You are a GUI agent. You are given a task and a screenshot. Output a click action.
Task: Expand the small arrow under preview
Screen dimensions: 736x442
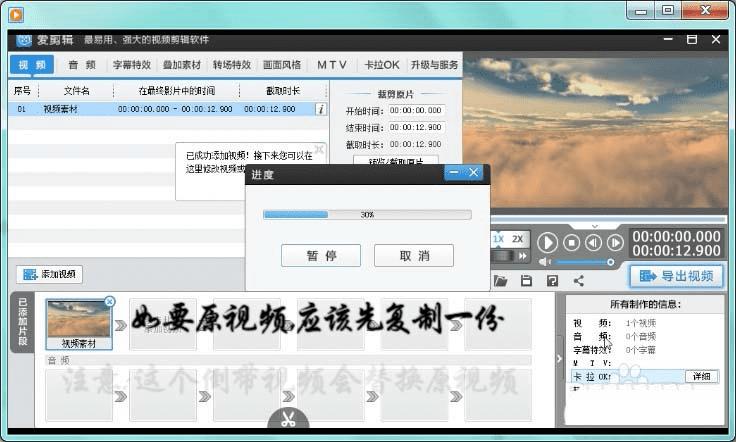tap(595, 226)
